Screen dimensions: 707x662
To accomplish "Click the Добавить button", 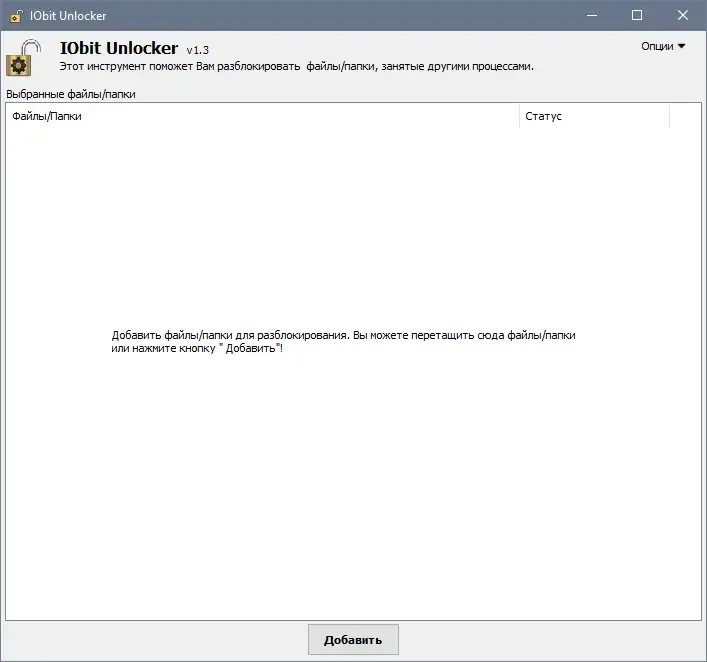I will [353, 639].
